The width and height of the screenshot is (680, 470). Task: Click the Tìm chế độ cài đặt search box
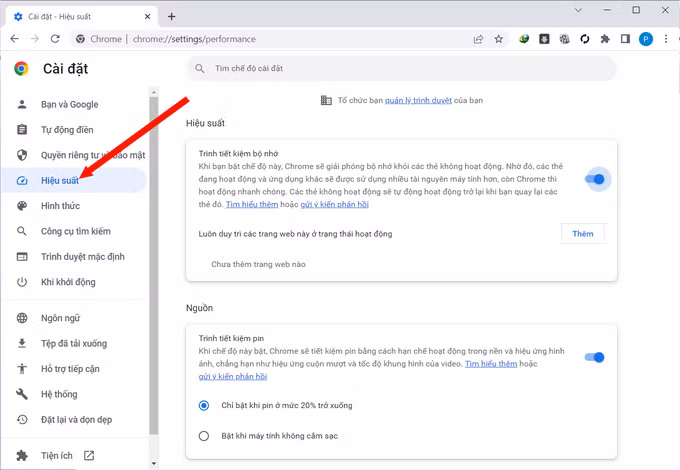coord(400,68)
